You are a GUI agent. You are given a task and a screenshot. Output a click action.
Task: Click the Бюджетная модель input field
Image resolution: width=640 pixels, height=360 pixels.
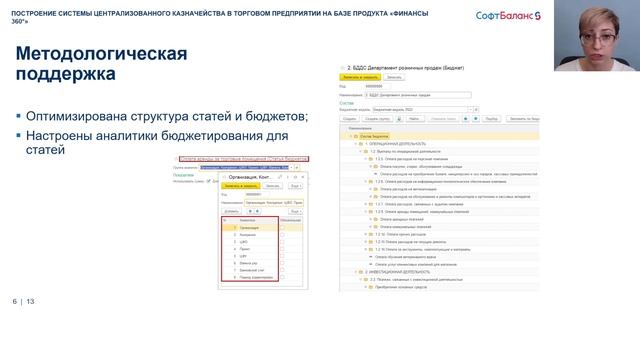pos(420,109)
